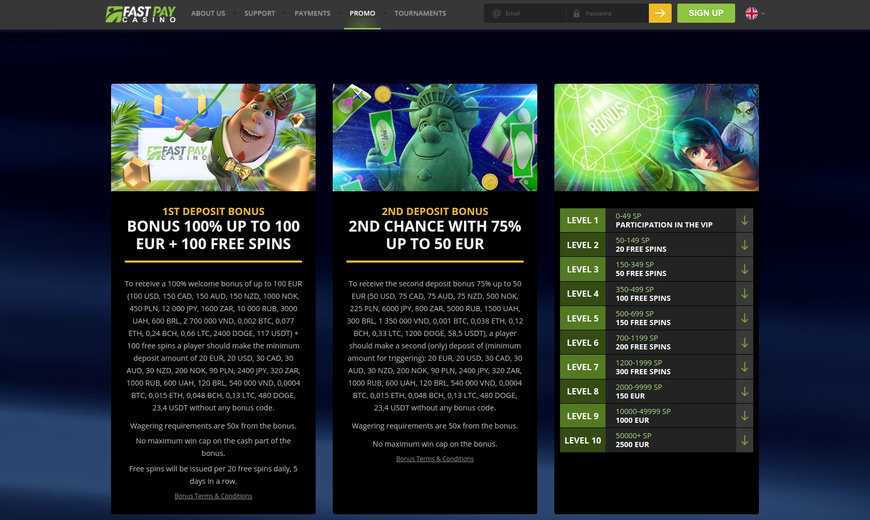Viewport: 870px width, 520px height.
Task: Expand Level 7 row arrow
Action: (x=745, y=367)
